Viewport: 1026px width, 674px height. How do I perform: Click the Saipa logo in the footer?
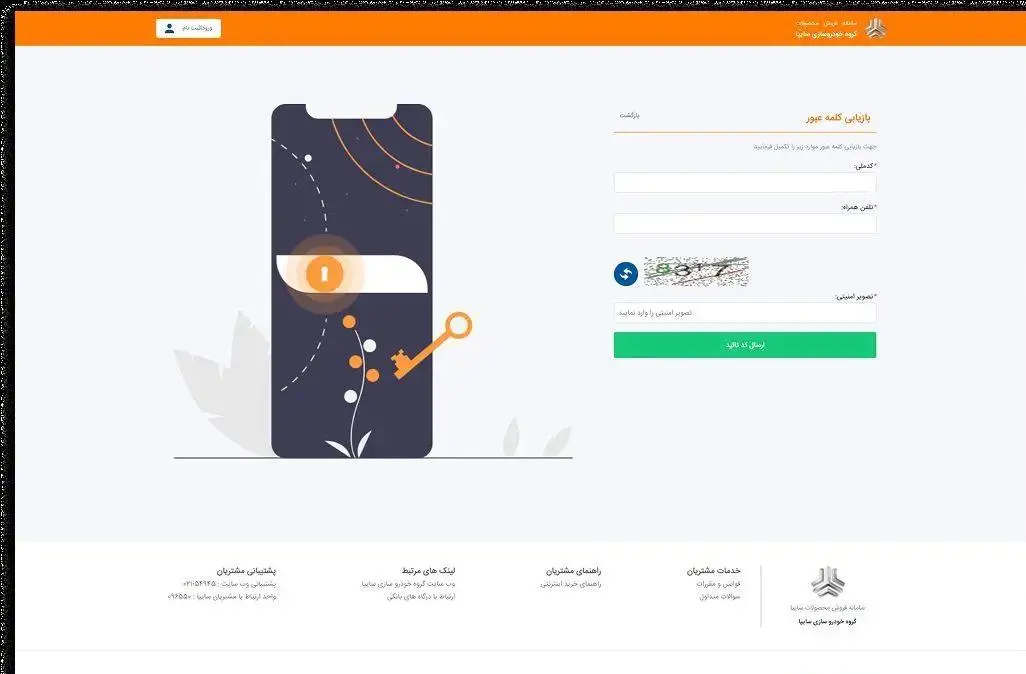(828, 581)
